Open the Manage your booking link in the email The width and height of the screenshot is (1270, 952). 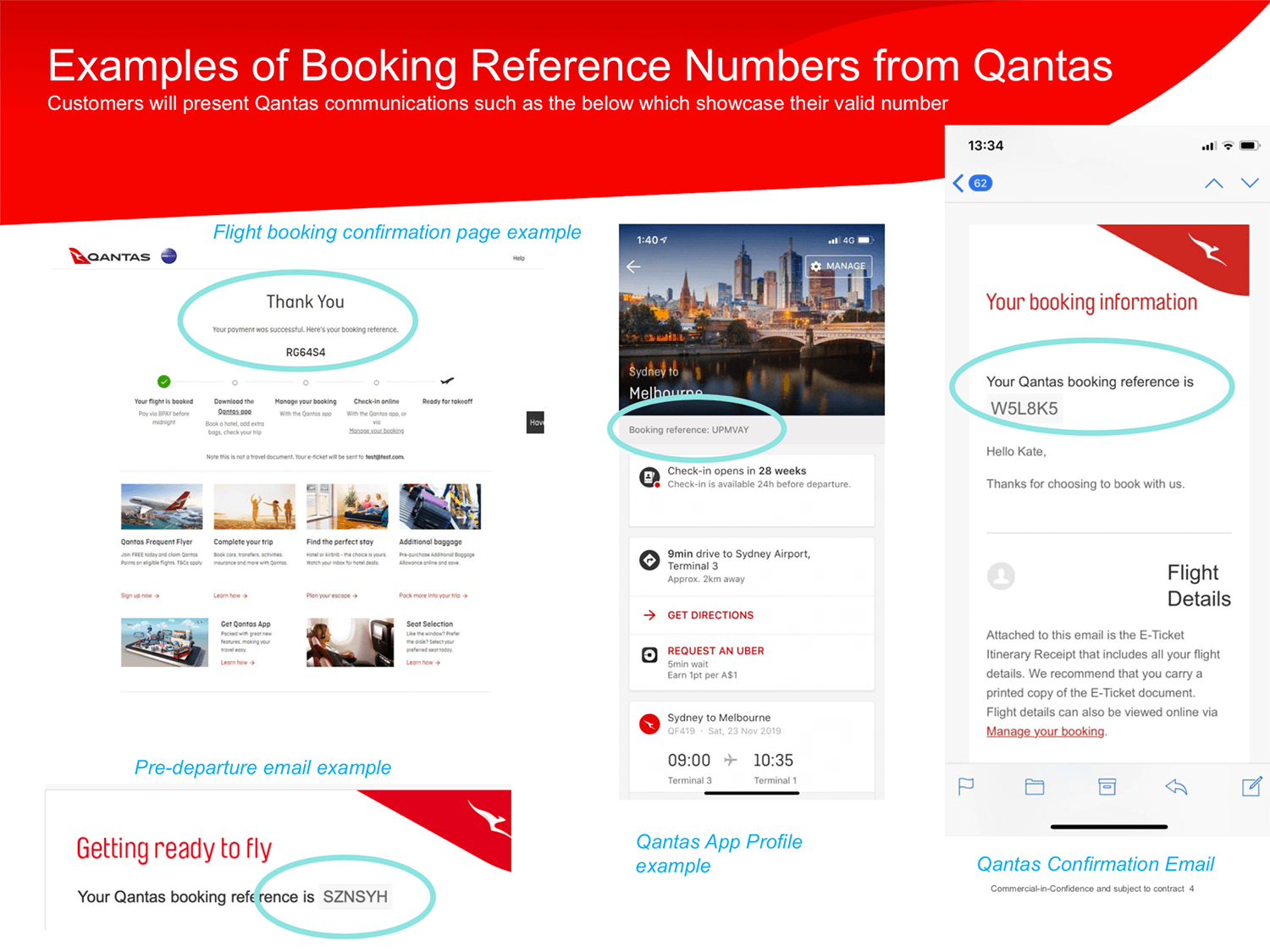coord(1046,731)
